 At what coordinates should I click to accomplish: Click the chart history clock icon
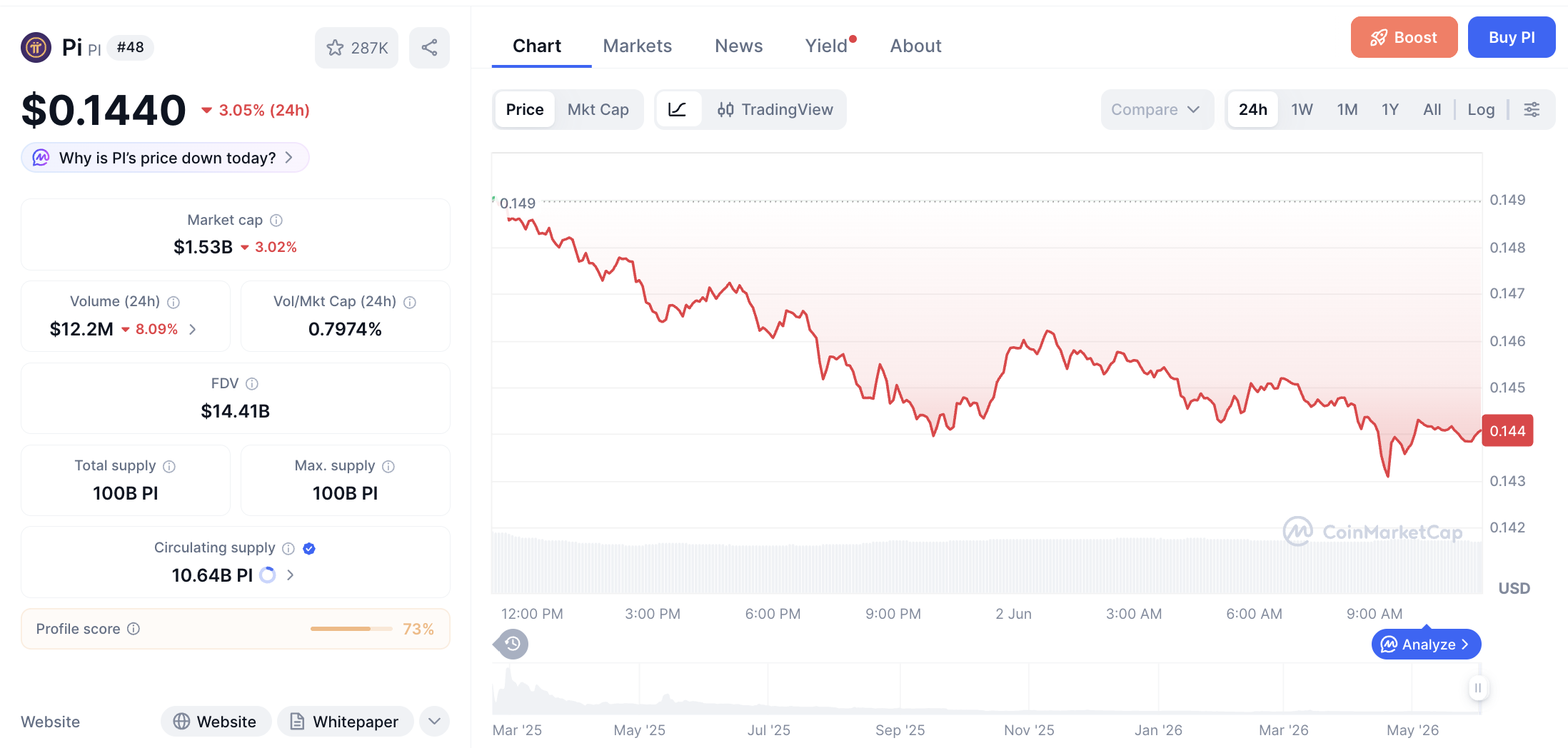(x=512, y=644)
